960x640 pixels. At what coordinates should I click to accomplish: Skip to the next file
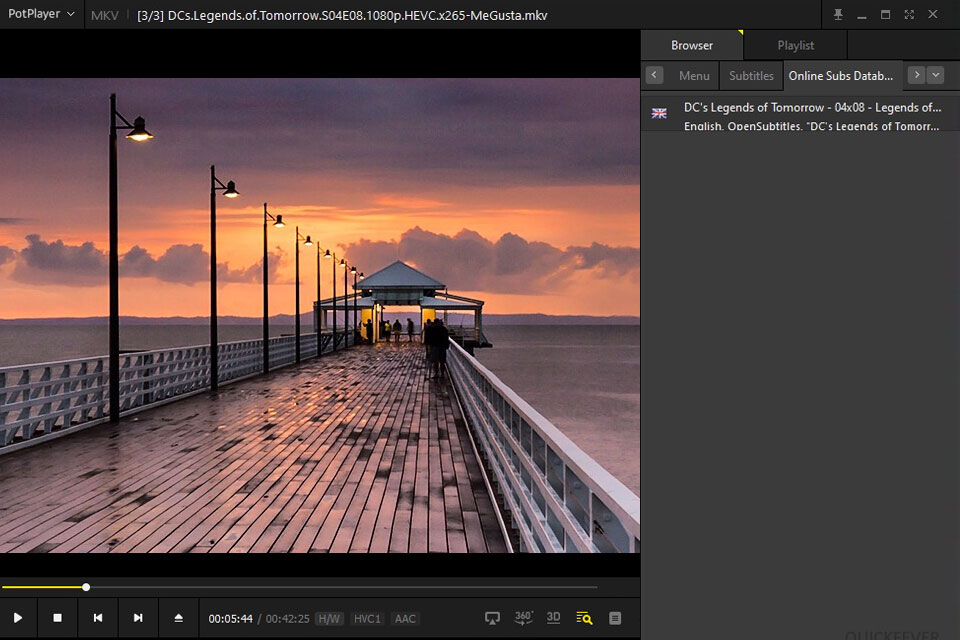pyautogui.click(x=138, y=618)
